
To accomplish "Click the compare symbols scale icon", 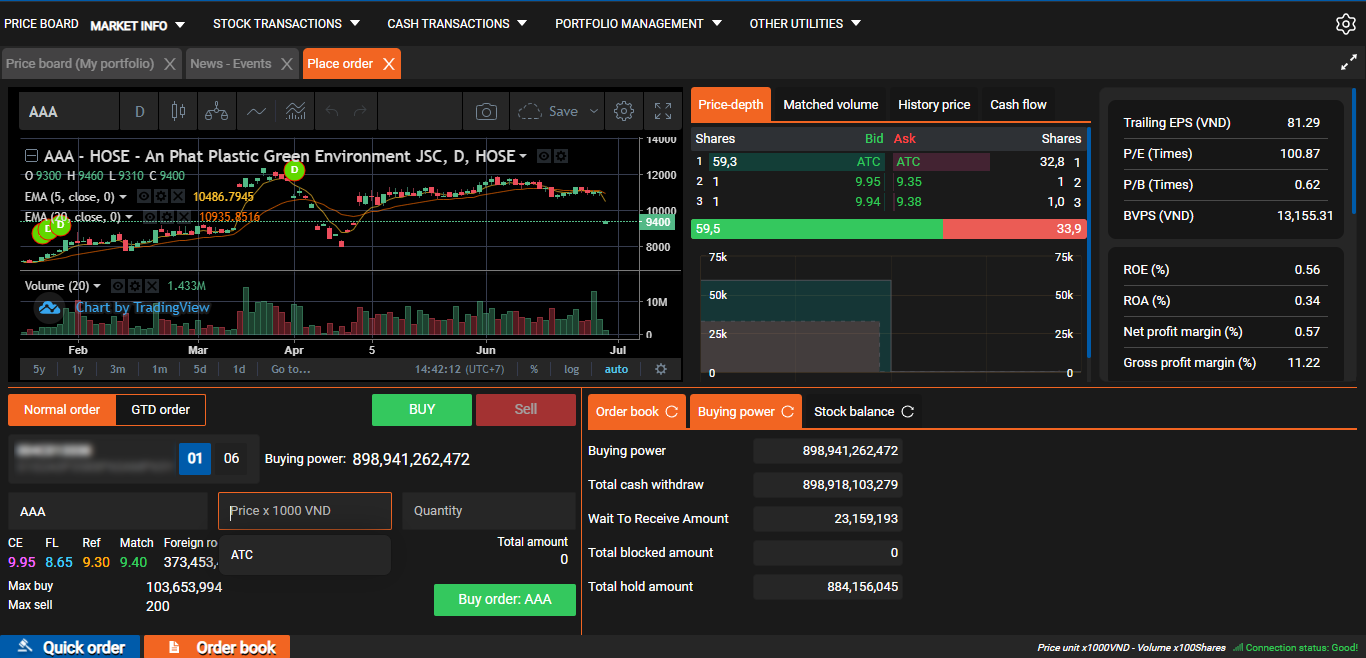I will [216, 111].
